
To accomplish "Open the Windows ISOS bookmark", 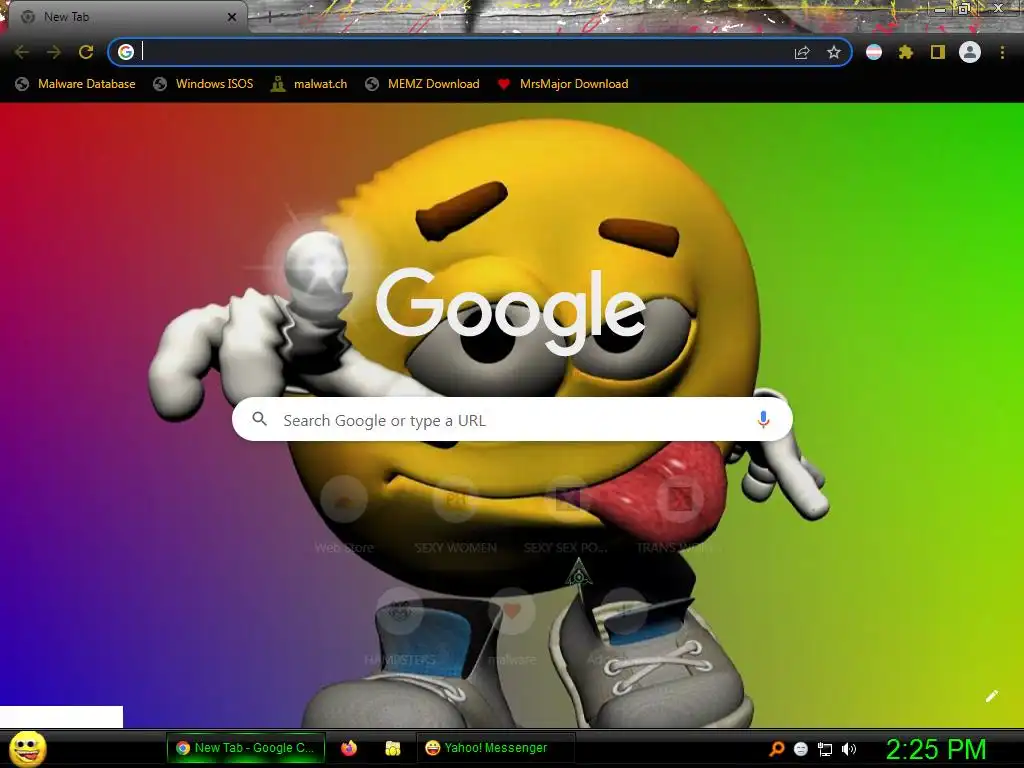I will (203, 84).
